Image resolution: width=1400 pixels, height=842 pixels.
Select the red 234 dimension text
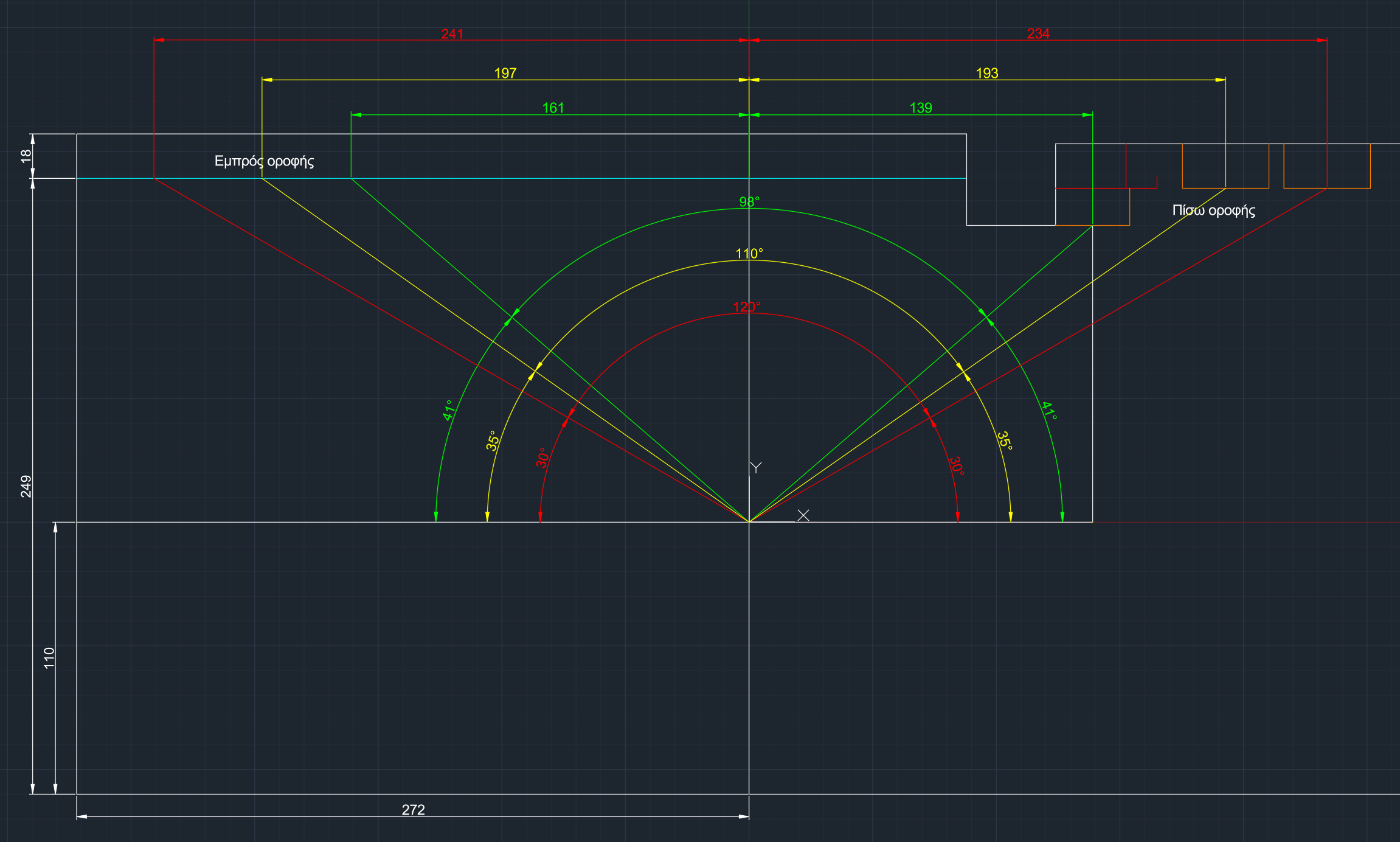click(1038, 34)
